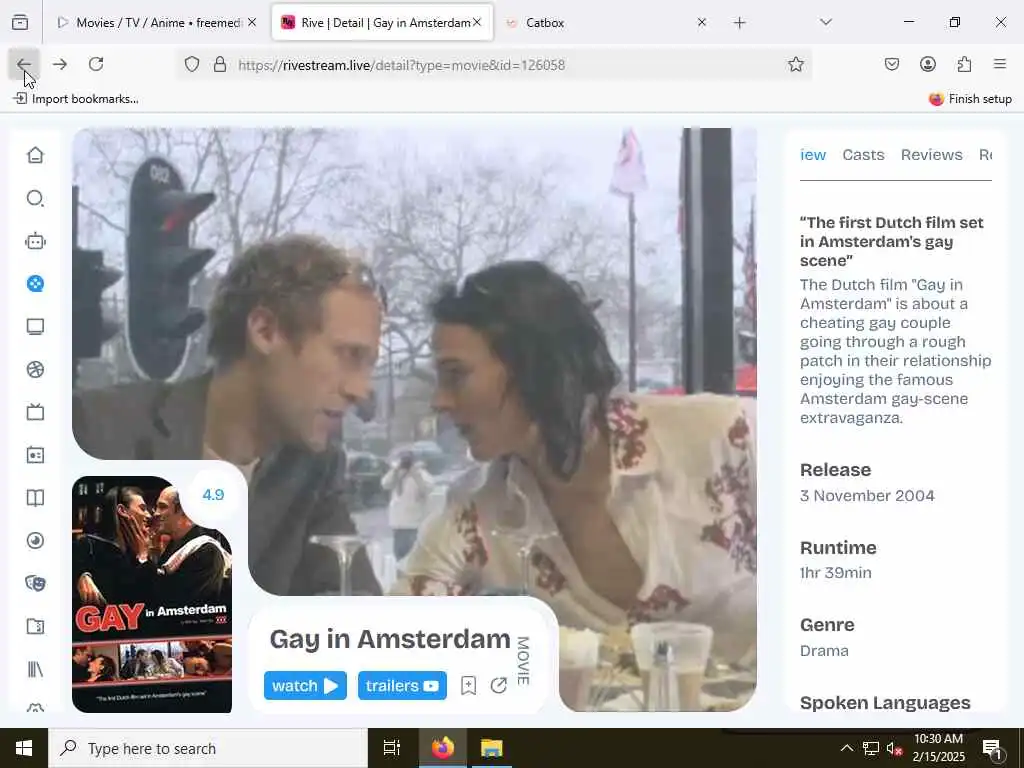
Task: Open the Firefox hamburger menu
Action: point(1000,64)
